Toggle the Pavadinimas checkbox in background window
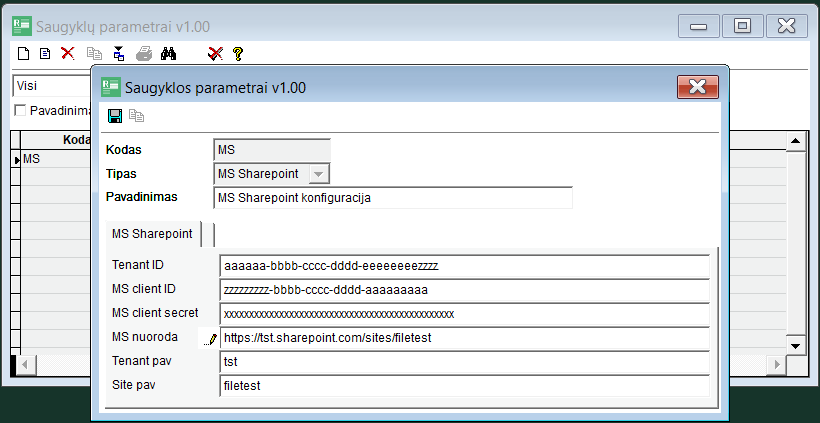The image size is (820, 423). point(20,110)
